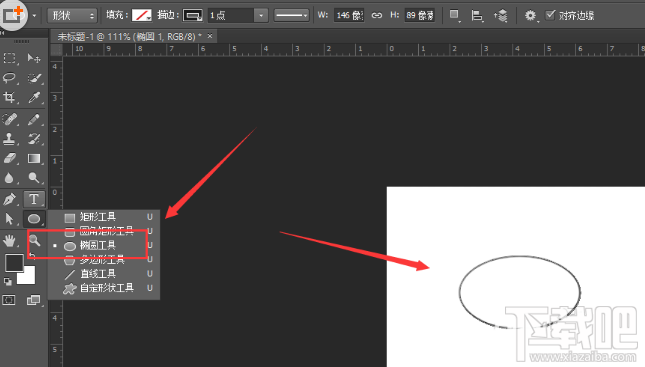Open the tool preset picker arrow
The height and width of the screenshot is (367, 645).
(35, 16)
